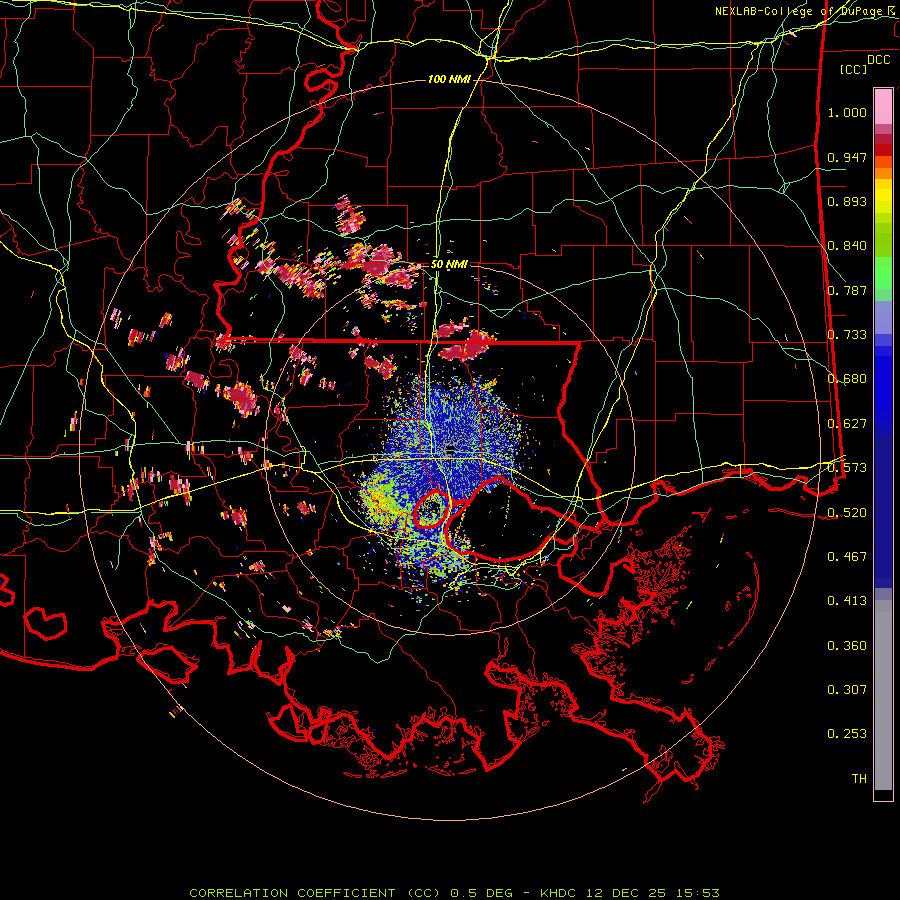
Task: Click the TH threshold label on the legend
Action: coord(859,779)
